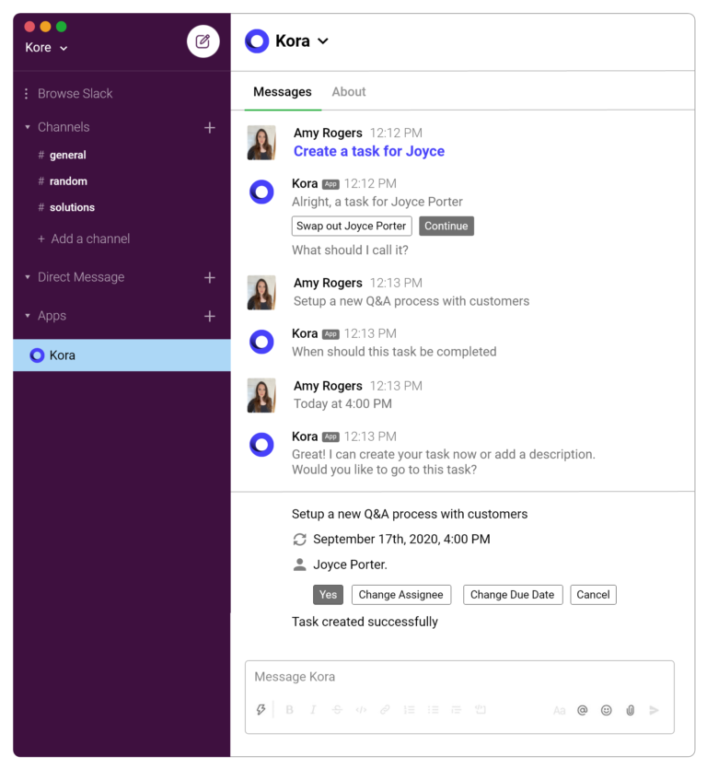The image size is (707, 768).
Task: Insert a code block
Action: [x=481, y=710]
